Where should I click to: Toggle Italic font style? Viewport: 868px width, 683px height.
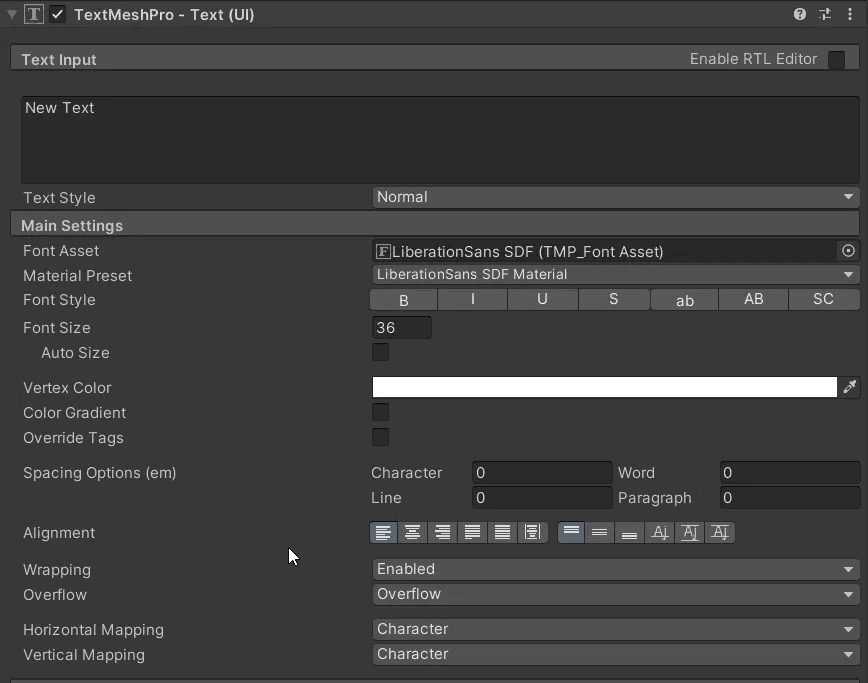tap(473, 299)
